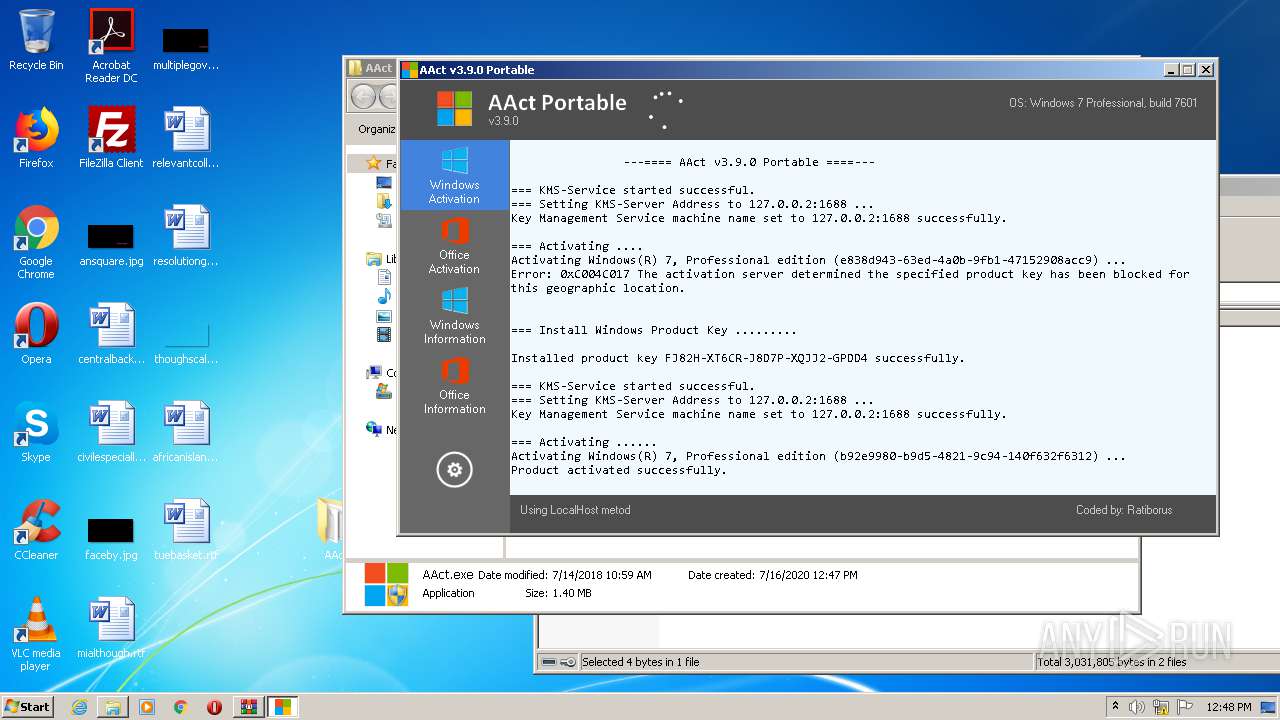1280x720 pixels.
Task: Open the Office Information section in AAct
Action: click(454, 385)
